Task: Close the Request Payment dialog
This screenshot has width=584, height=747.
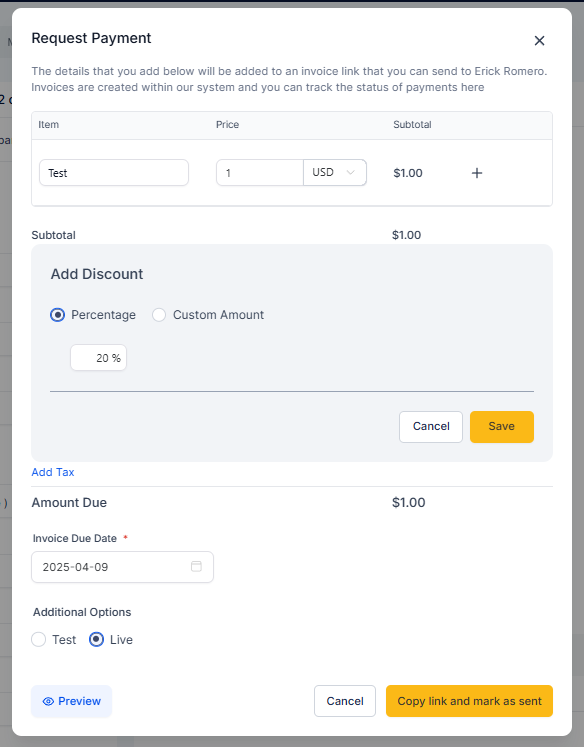Action: [x=539, y=40]
